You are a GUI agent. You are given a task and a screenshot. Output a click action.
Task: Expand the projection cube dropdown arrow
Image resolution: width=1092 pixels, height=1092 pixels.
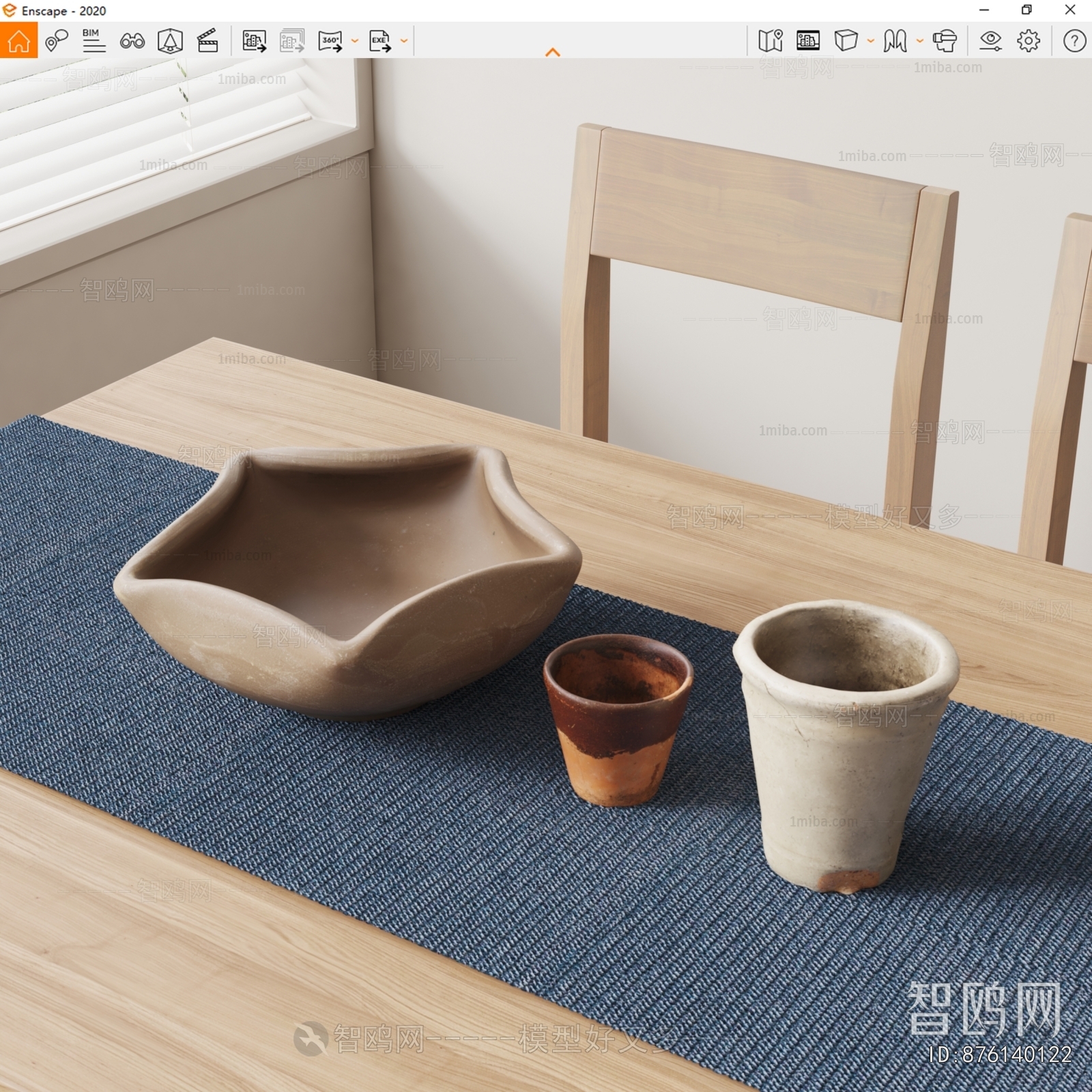point(871,41)
